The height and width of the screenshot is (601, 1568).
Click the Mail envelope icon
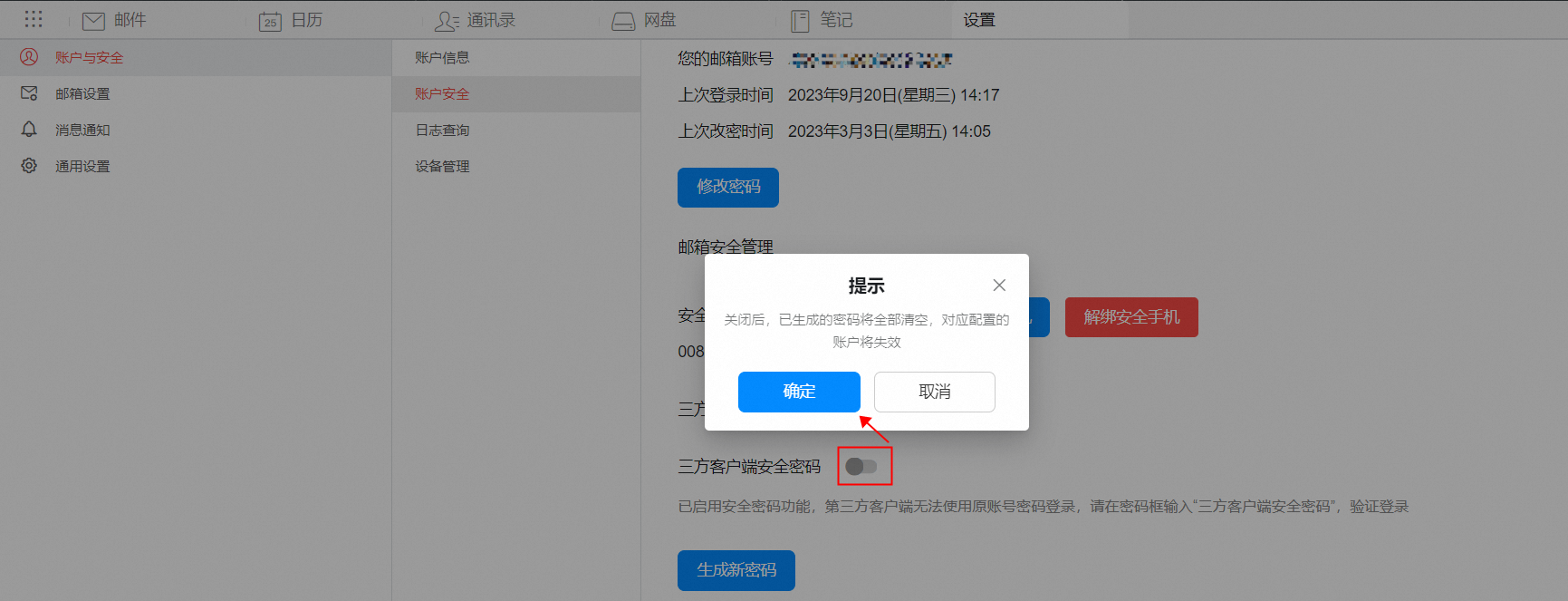coord(93,21)
